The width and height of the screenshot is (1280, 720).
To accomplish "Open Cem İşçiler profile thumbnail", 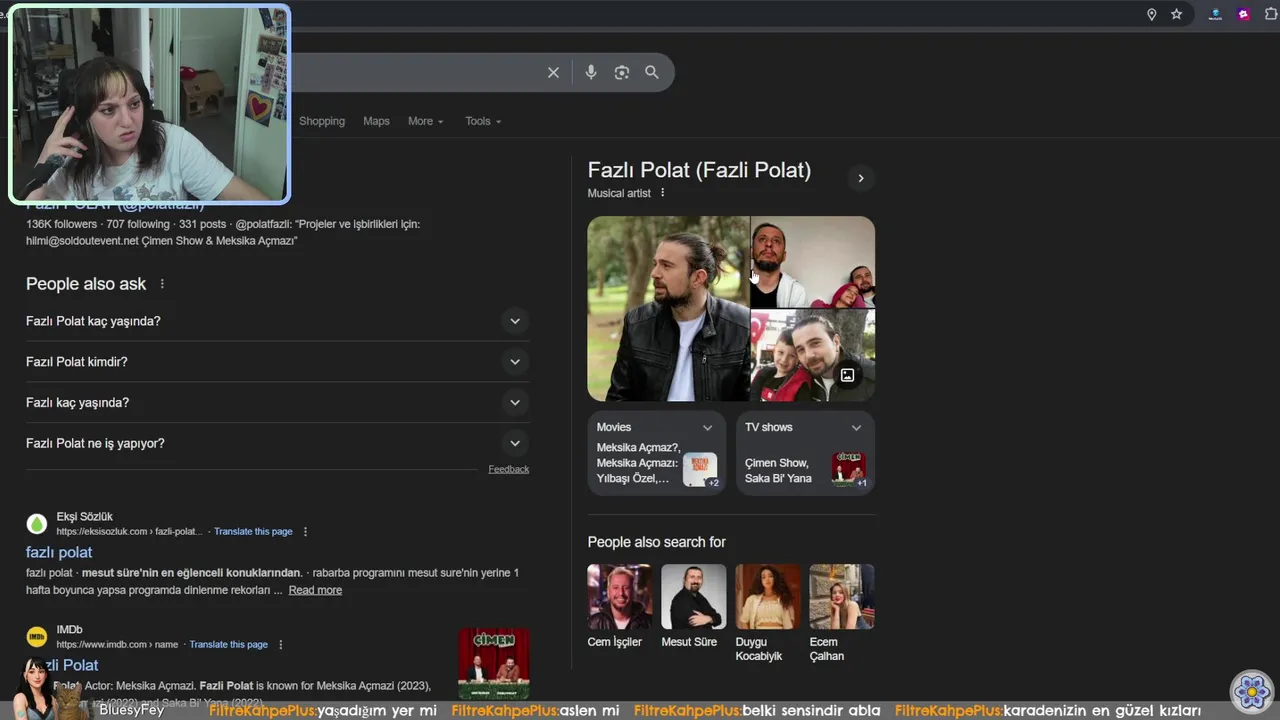I will pyautogui.click(x=620, y=597).
